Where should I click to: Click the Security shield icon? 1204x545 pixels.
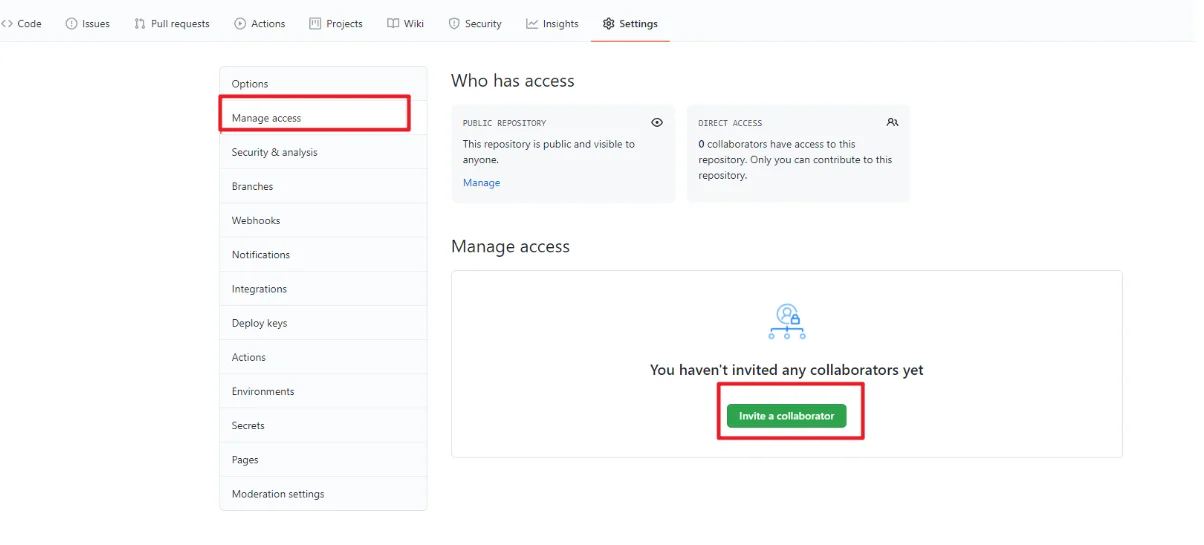pyautogui.click(x=454, y=24)
